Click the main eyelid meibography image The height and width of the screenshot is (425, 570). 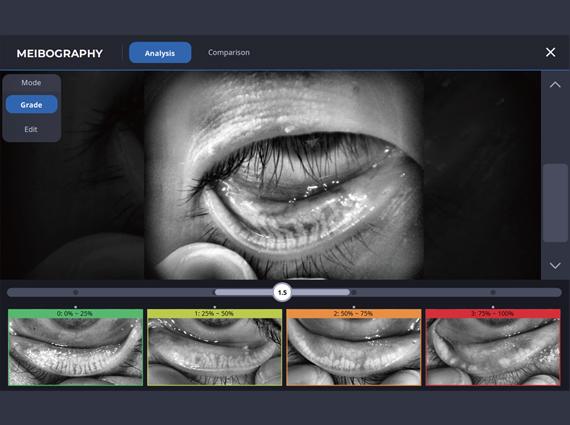tap(284, 176)
